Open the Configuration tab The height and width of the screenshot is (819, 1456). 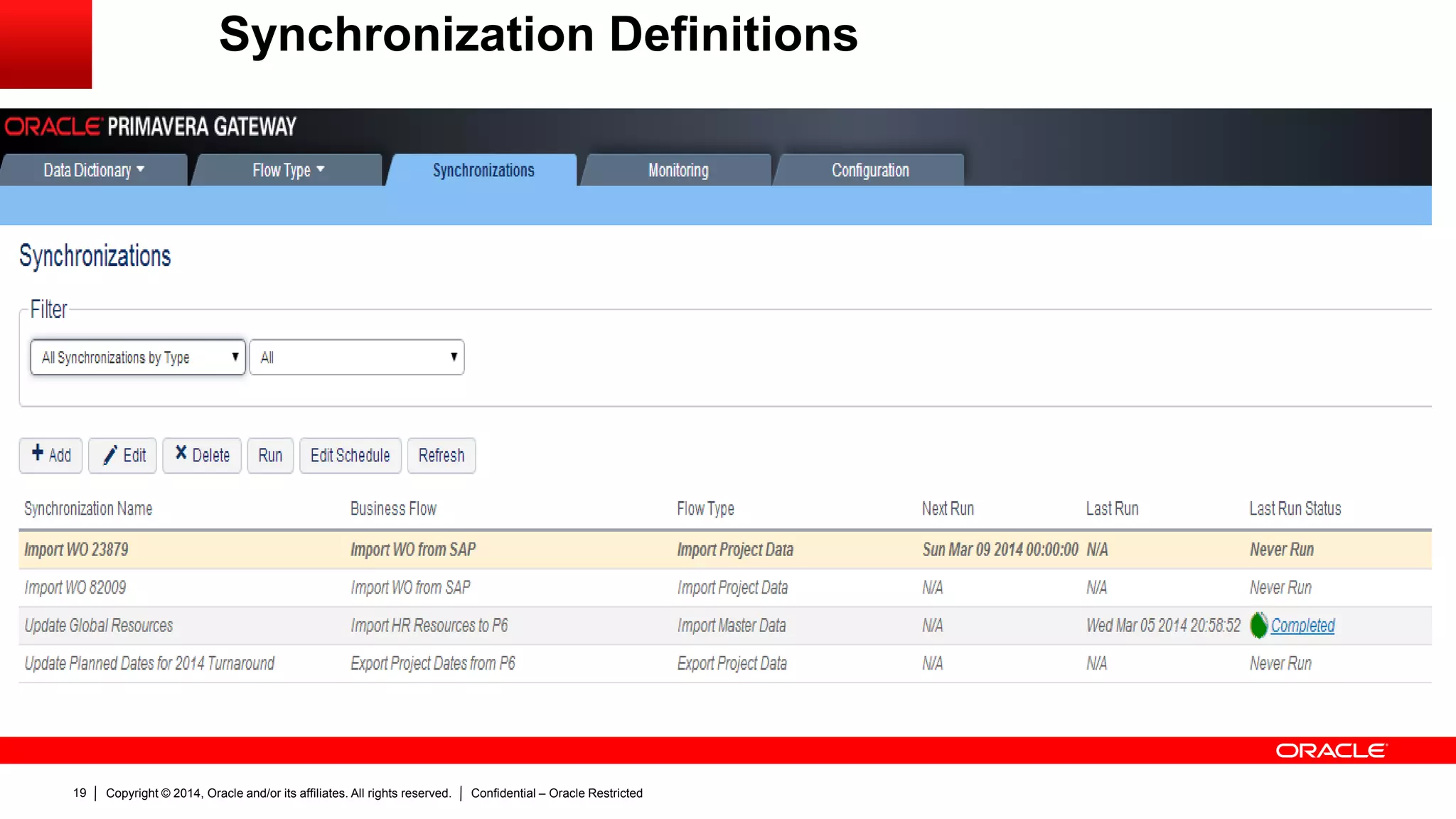pyautogui.click(x=870, y=170)
